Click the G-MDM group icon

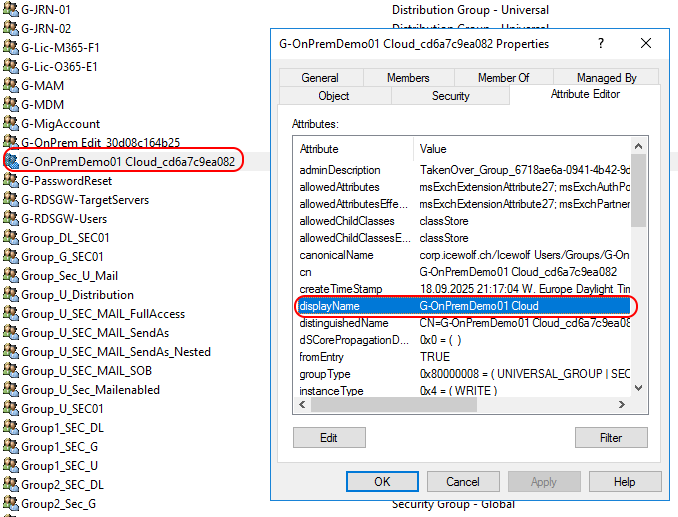pyautogui.click(x=11, y=105)
